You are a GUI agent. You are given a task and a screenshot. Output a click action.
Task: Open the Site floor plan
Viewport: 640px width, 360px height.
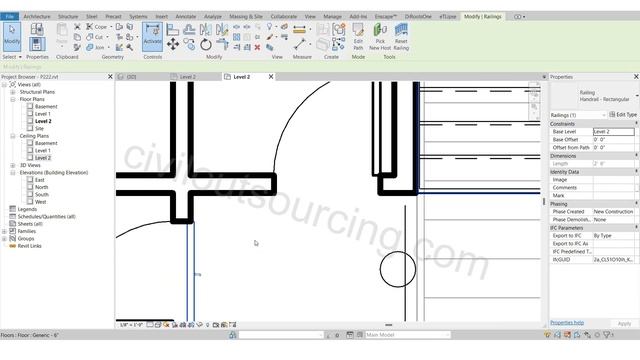pyautogui.click(x=39, y=129)
